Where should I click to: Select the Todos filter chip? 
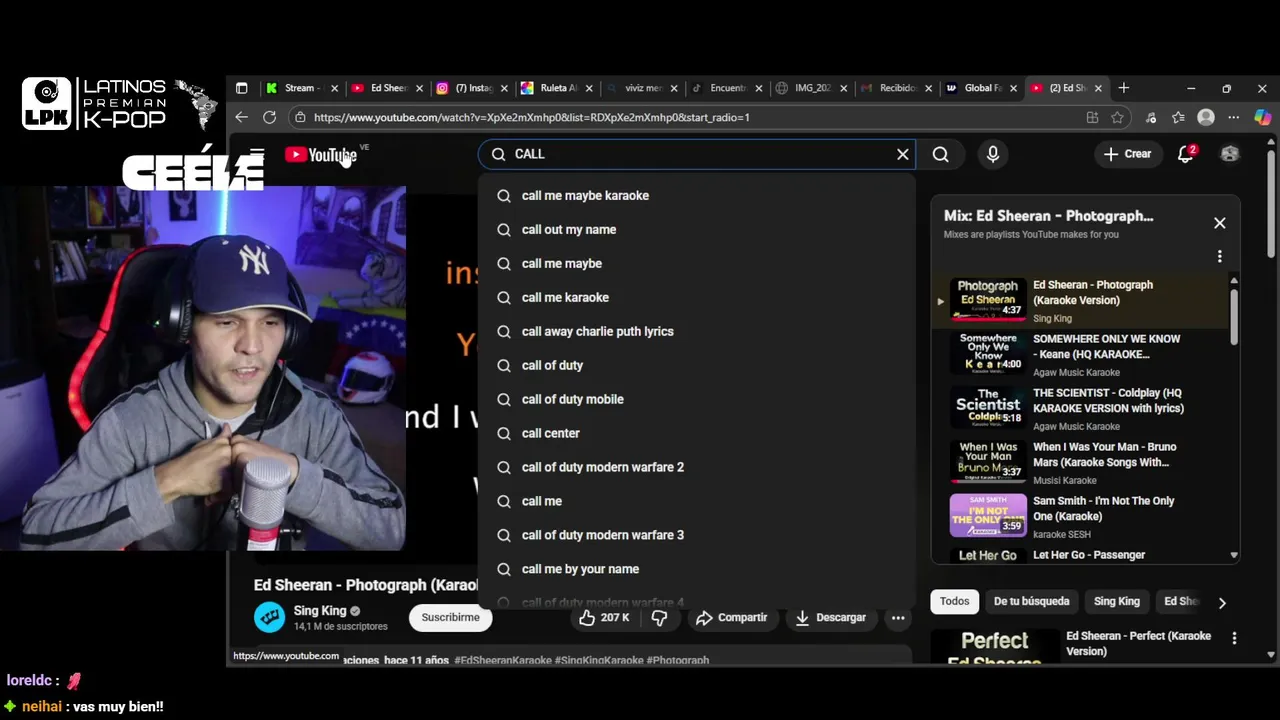pos(954,601)
